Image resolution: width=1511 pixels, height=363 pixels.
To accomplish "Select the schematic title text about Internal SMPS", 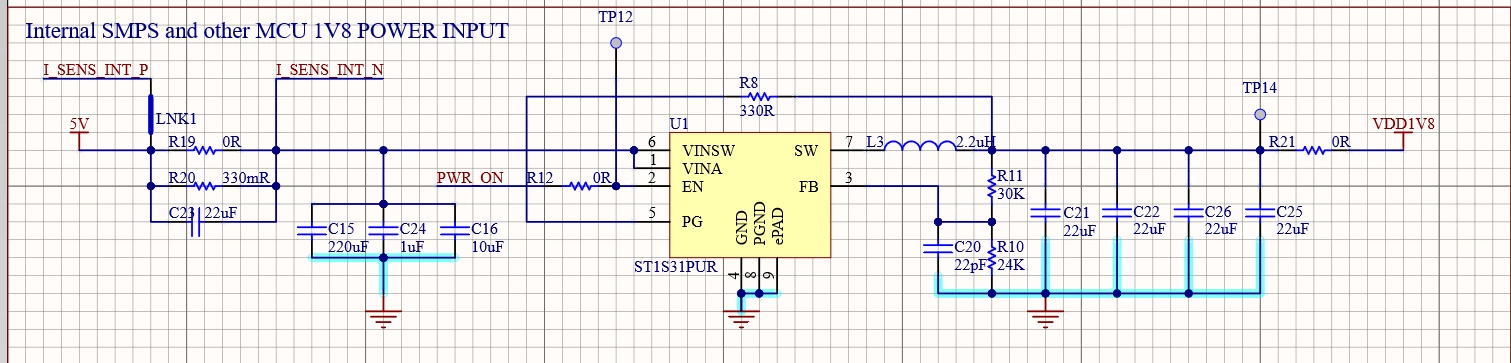I will [268, 31].
